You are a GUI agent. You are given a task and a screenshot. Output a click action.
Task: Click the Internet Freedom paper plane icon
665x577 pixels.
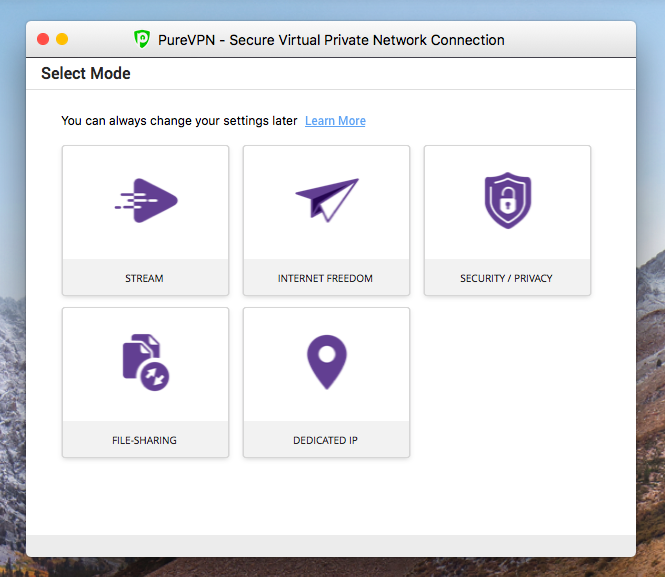[x=327, y=200]
